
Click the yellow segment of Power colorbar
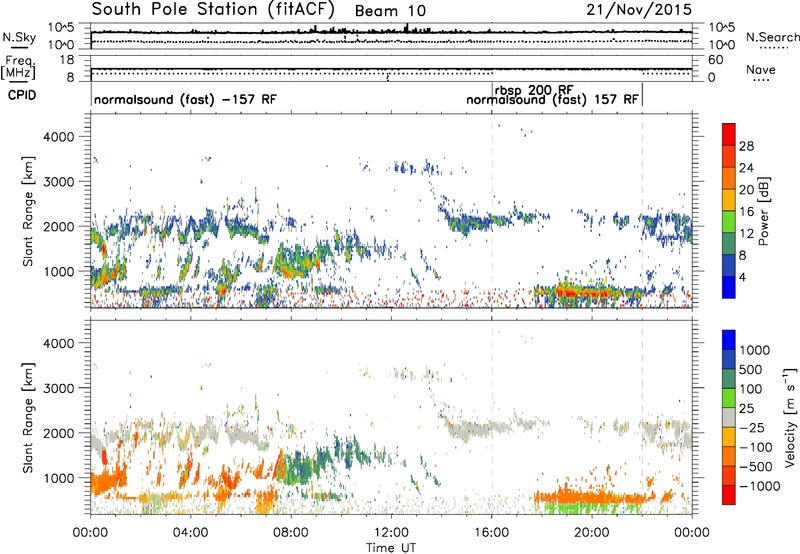click(x=729, y=199)
